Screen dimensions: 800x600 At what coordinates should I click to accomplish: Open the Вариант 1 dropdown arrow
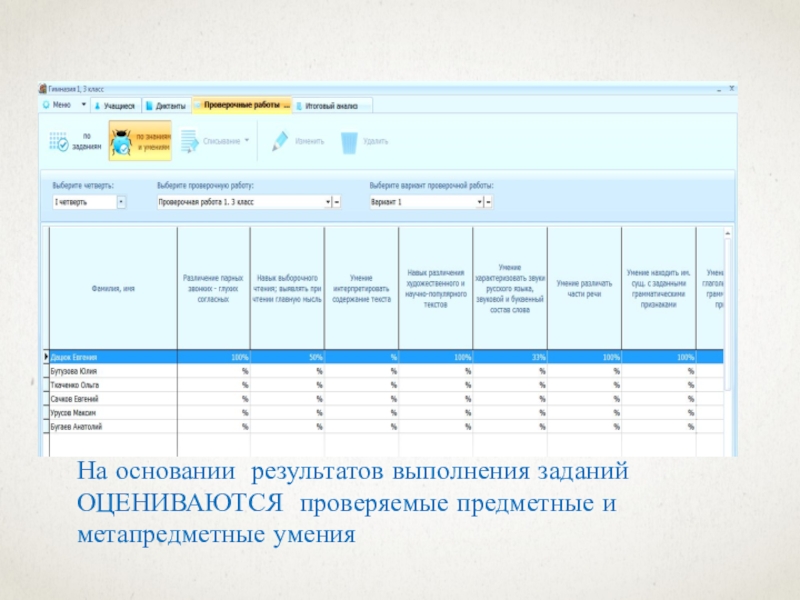(479, 202)
